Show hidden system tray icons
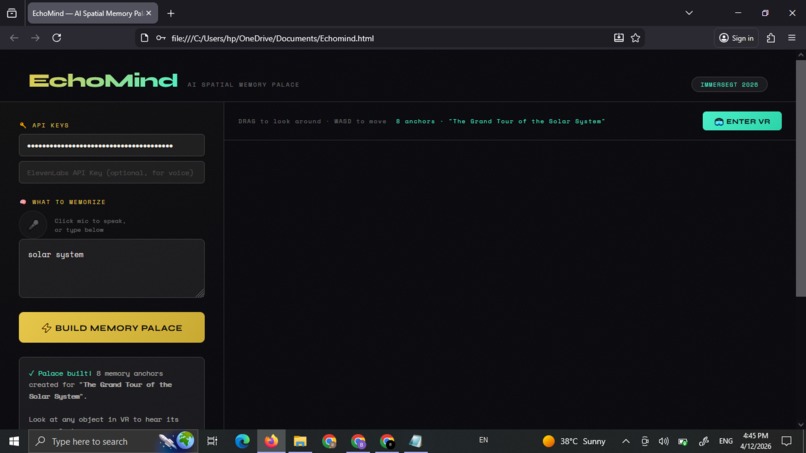This screenshot has height=453, width=806. 626,441
